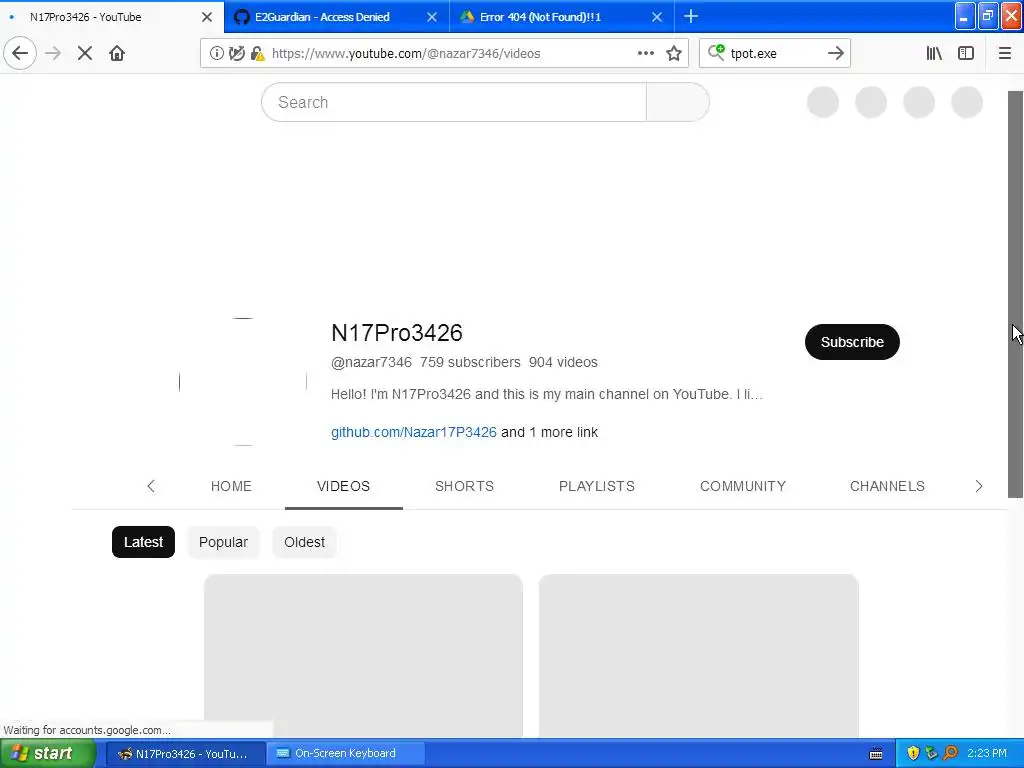Click the '759 subscribers' text

[x=470, y=362]
